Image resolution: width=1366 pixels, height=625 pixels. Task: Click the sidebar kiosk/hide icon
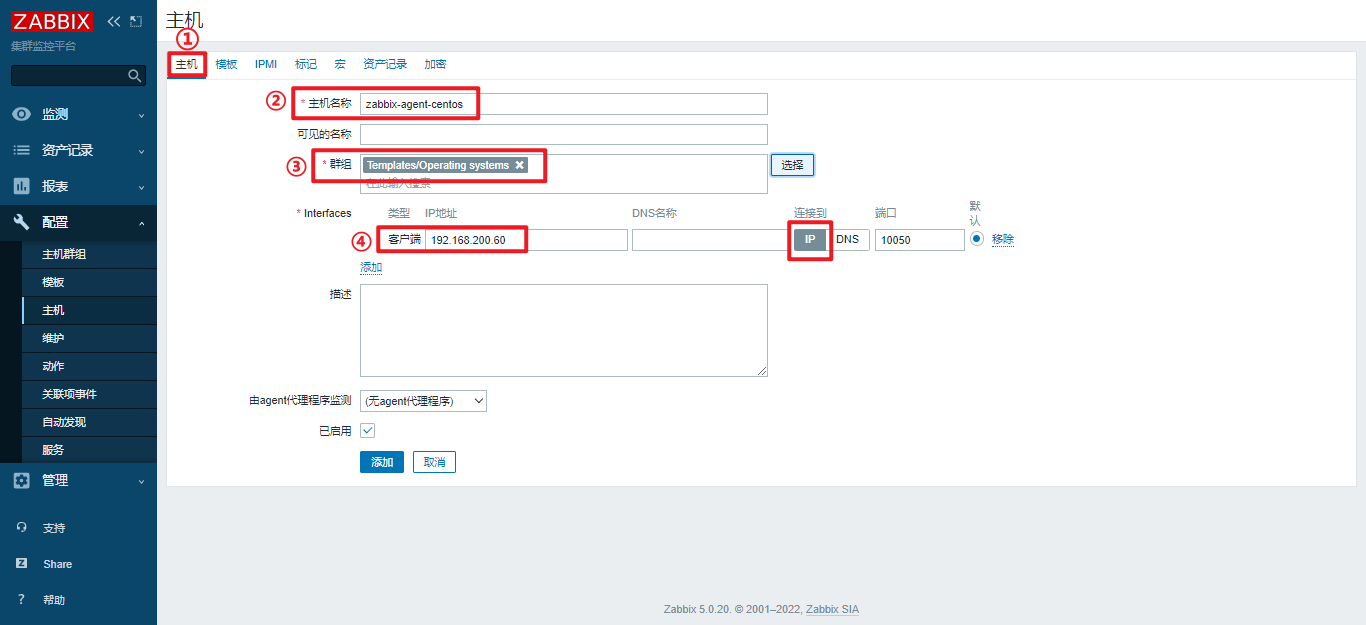pyautogui.click(x=136, y=21)
